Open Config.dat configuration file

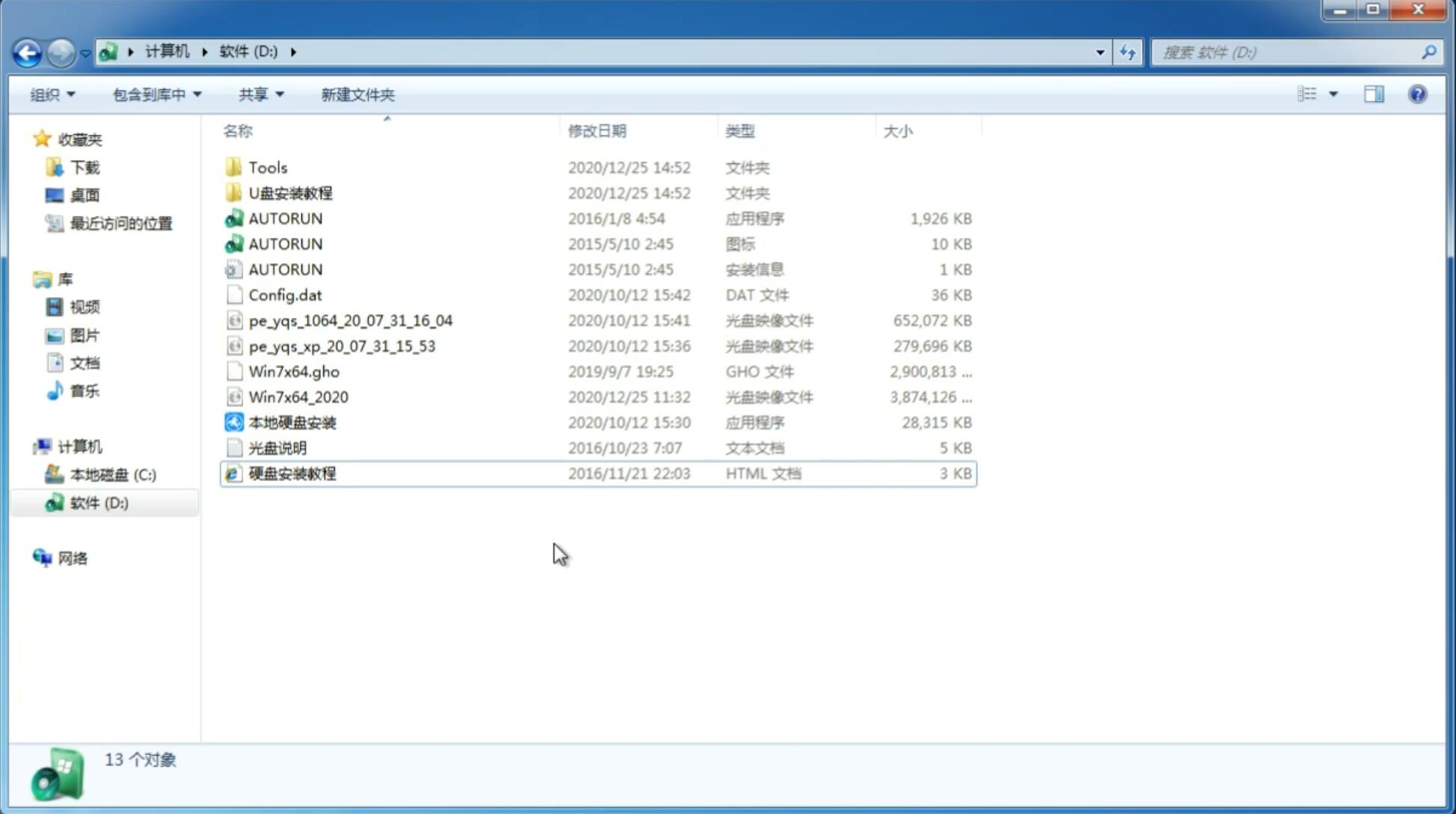click(x=286, y=294)
